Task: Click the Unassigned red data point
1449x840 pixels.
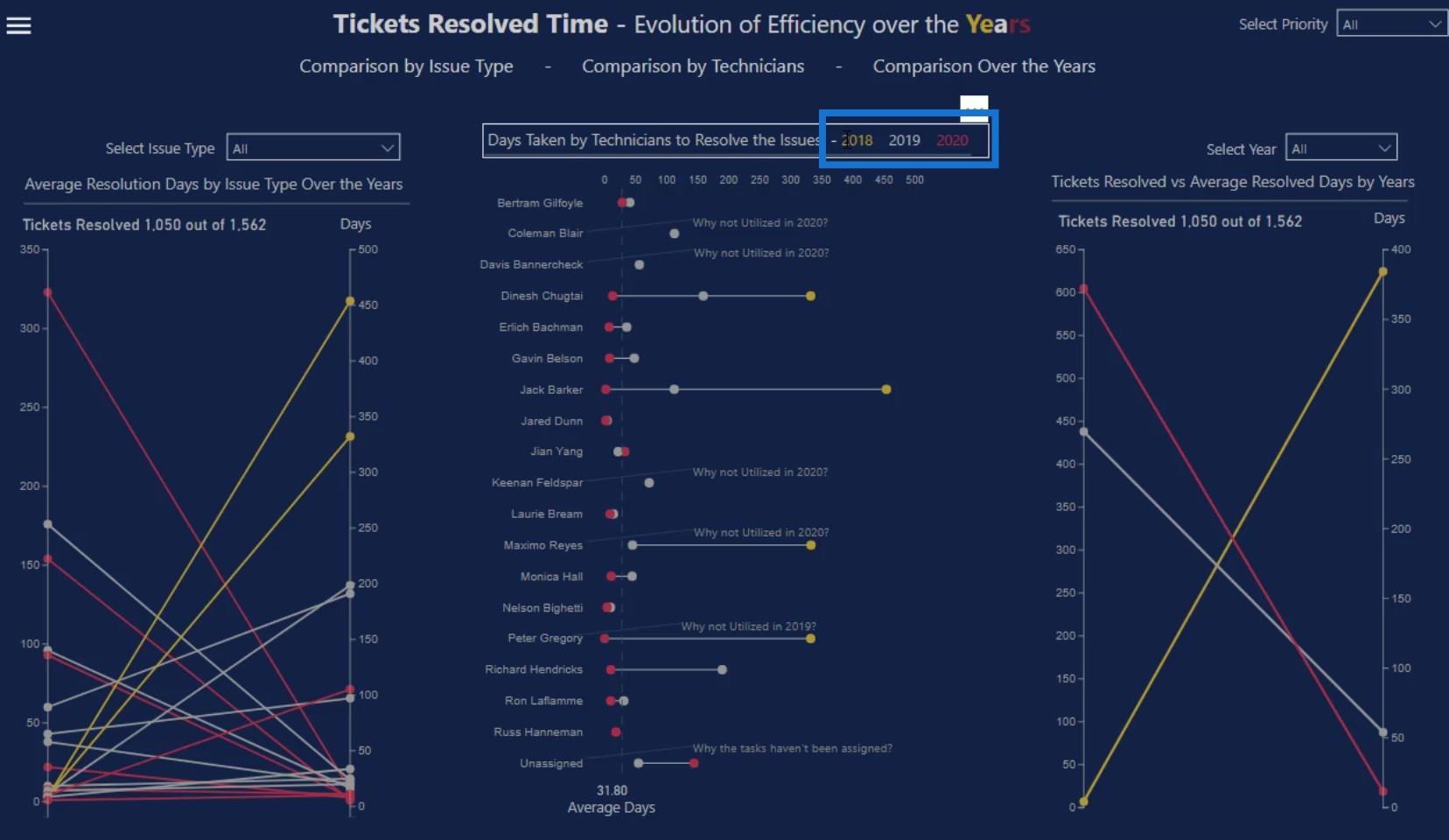Action: coord(694,763)
